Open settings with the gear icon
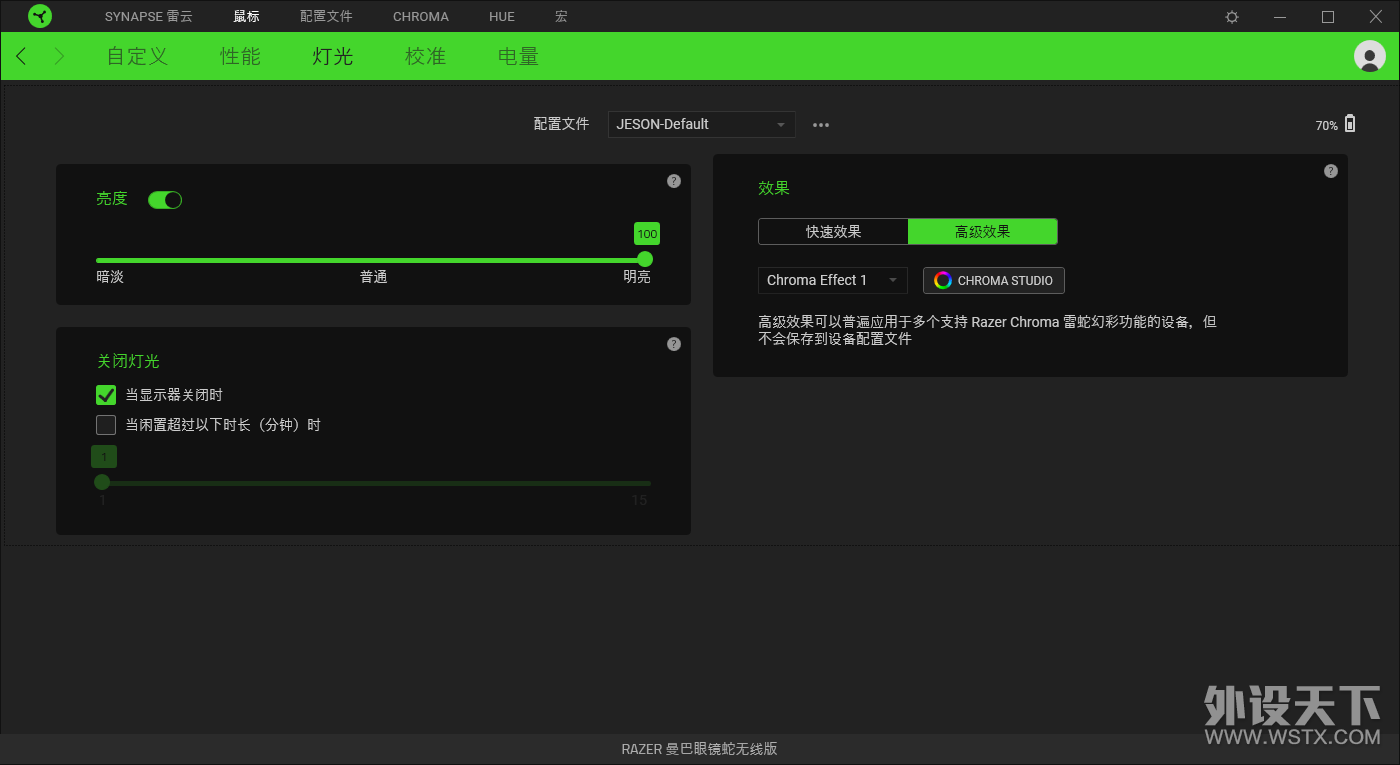This screenshot has width=1400, height=765. pyautogui.click(x=1232, y=17)
